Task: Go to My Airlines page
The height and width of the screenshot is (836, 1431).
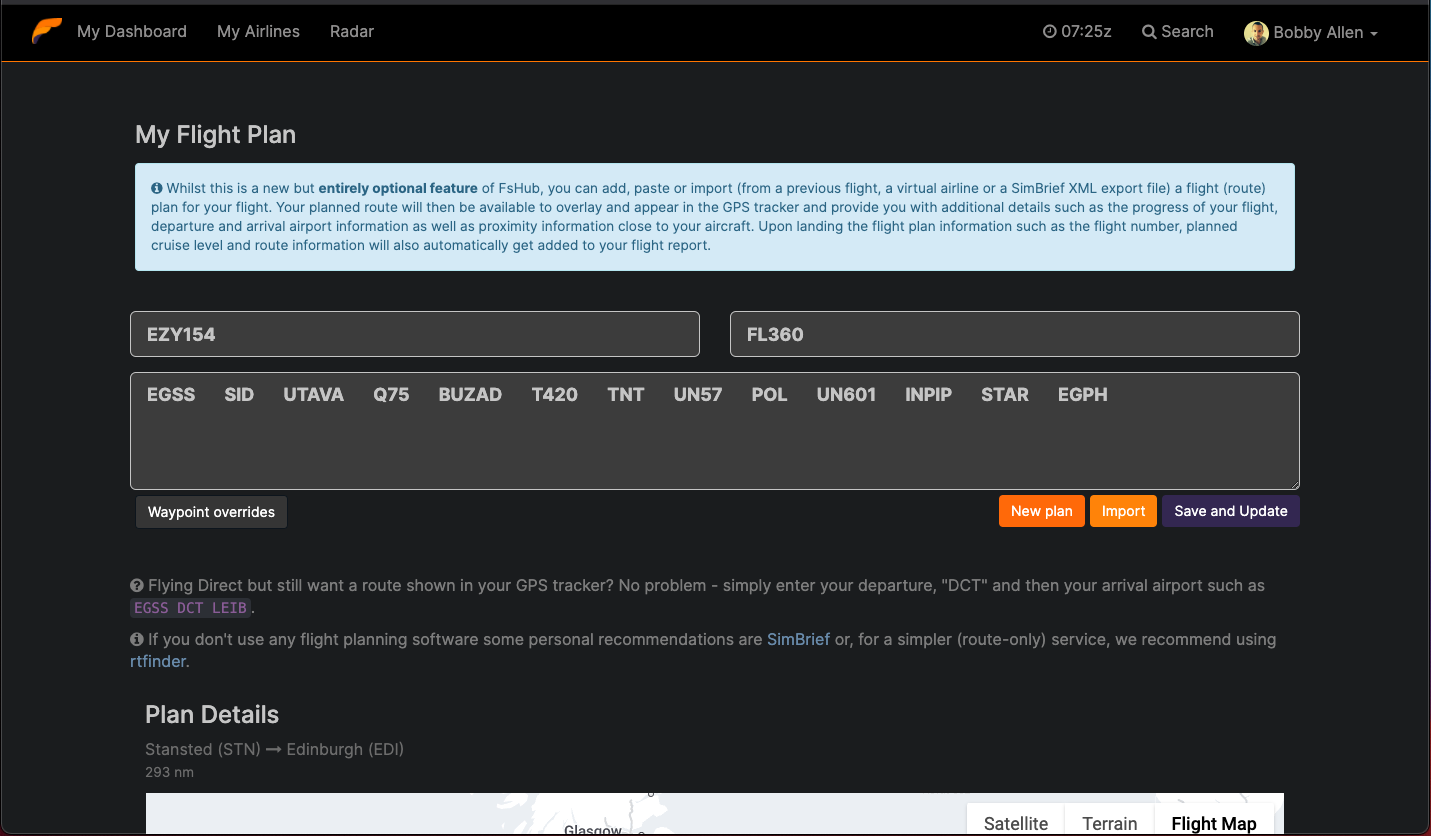Action: coord(258,32)
